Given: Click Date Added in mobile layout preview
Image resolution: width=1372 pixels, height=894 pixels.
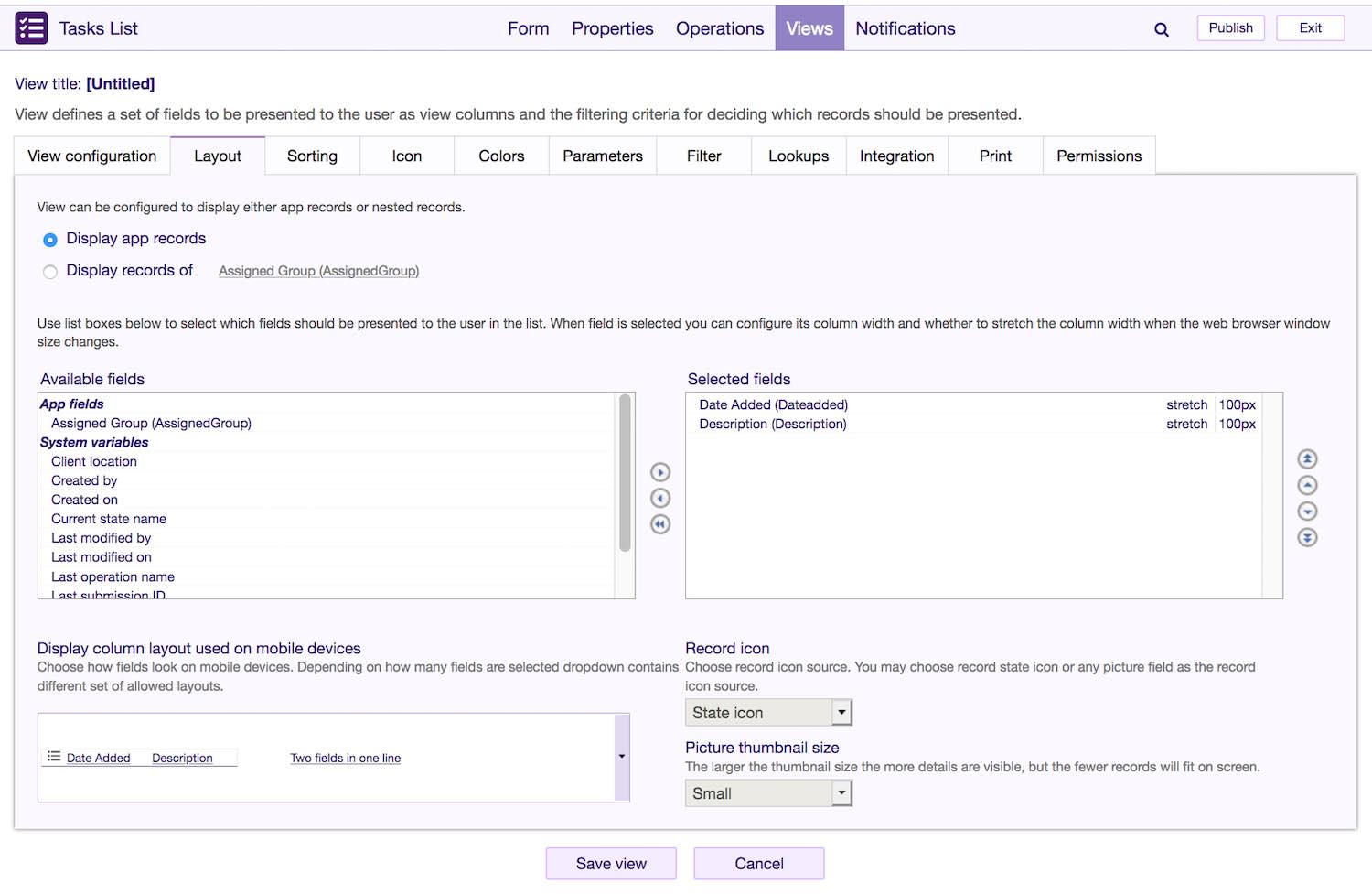Looking at the screenshot, I should [x=99, y=758].
